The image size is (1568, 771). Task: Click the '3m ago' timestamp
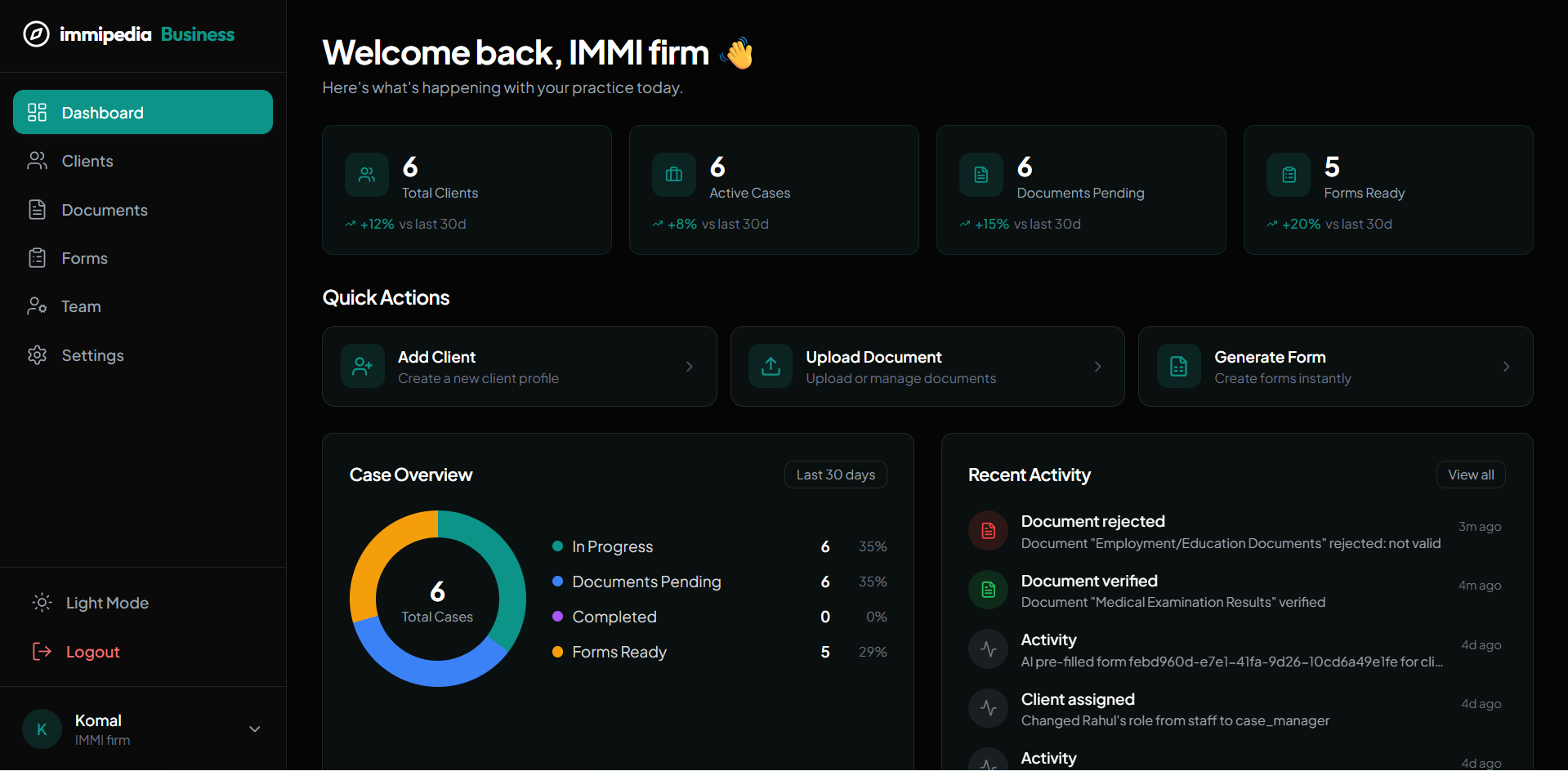point(1480,527)
